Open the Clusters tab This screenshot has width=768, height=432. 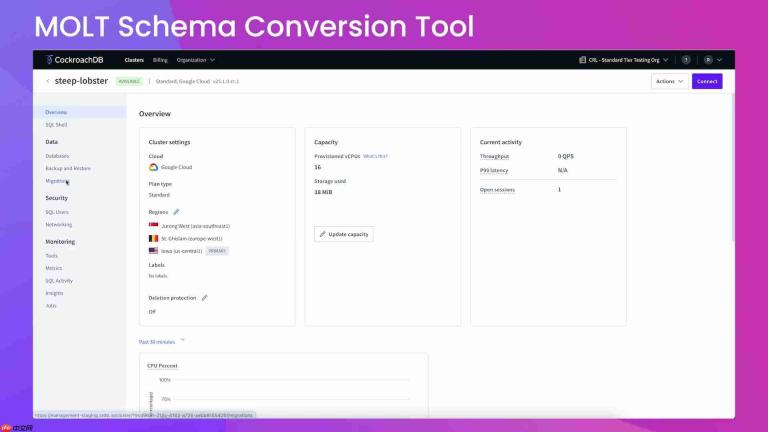coord(134,60)
